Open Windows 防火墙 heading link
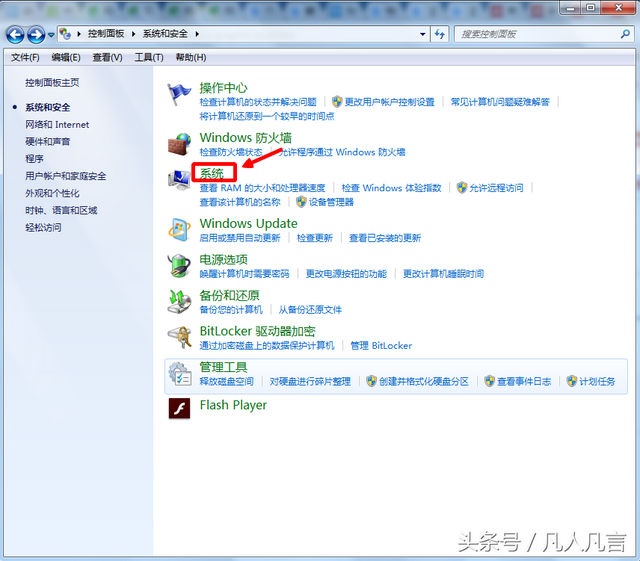Screen dimensions: 640x561 point(245,138)
